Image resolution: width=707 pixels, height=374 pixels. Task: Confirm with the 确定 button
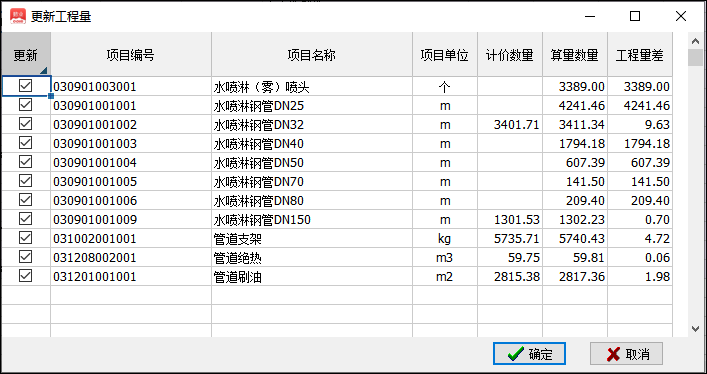coord(529,354)
